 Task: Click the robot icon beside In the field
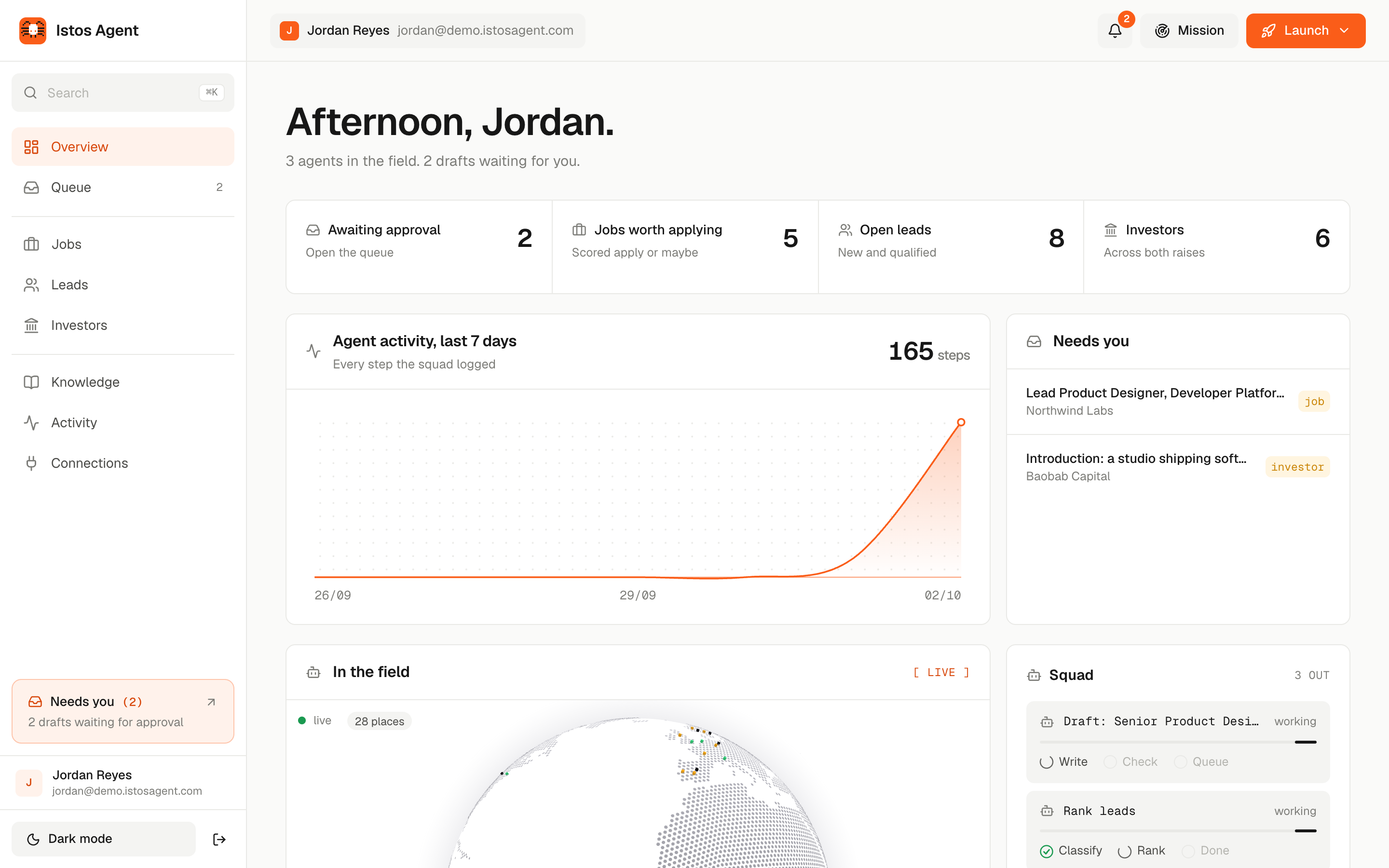click(313, 672)
